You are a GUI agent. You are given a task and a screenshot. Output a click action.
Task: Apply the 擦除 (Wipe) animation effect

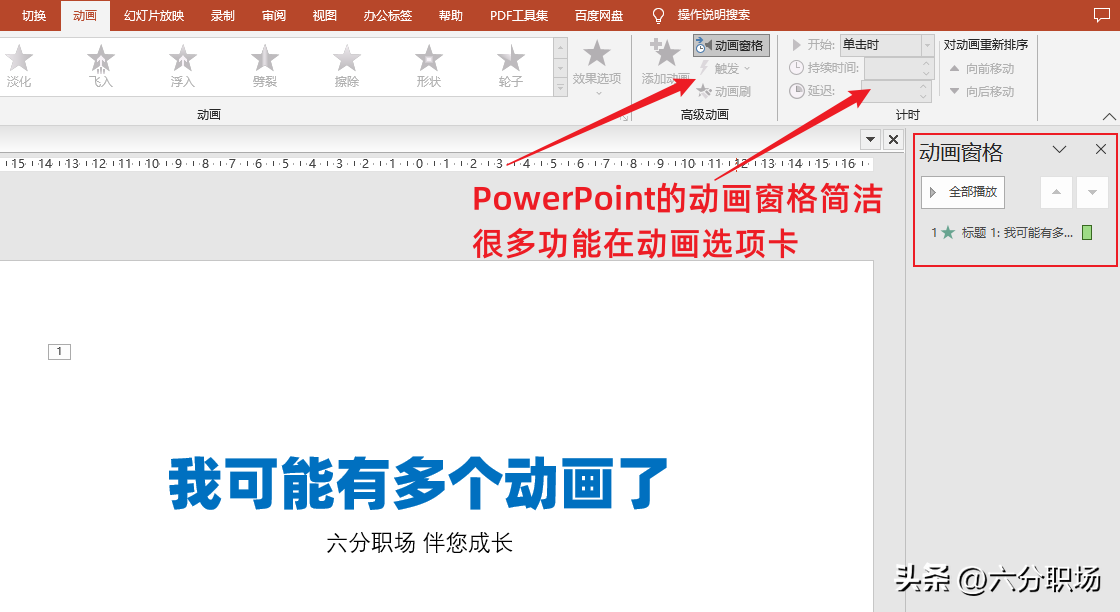[x=346, y=66]
